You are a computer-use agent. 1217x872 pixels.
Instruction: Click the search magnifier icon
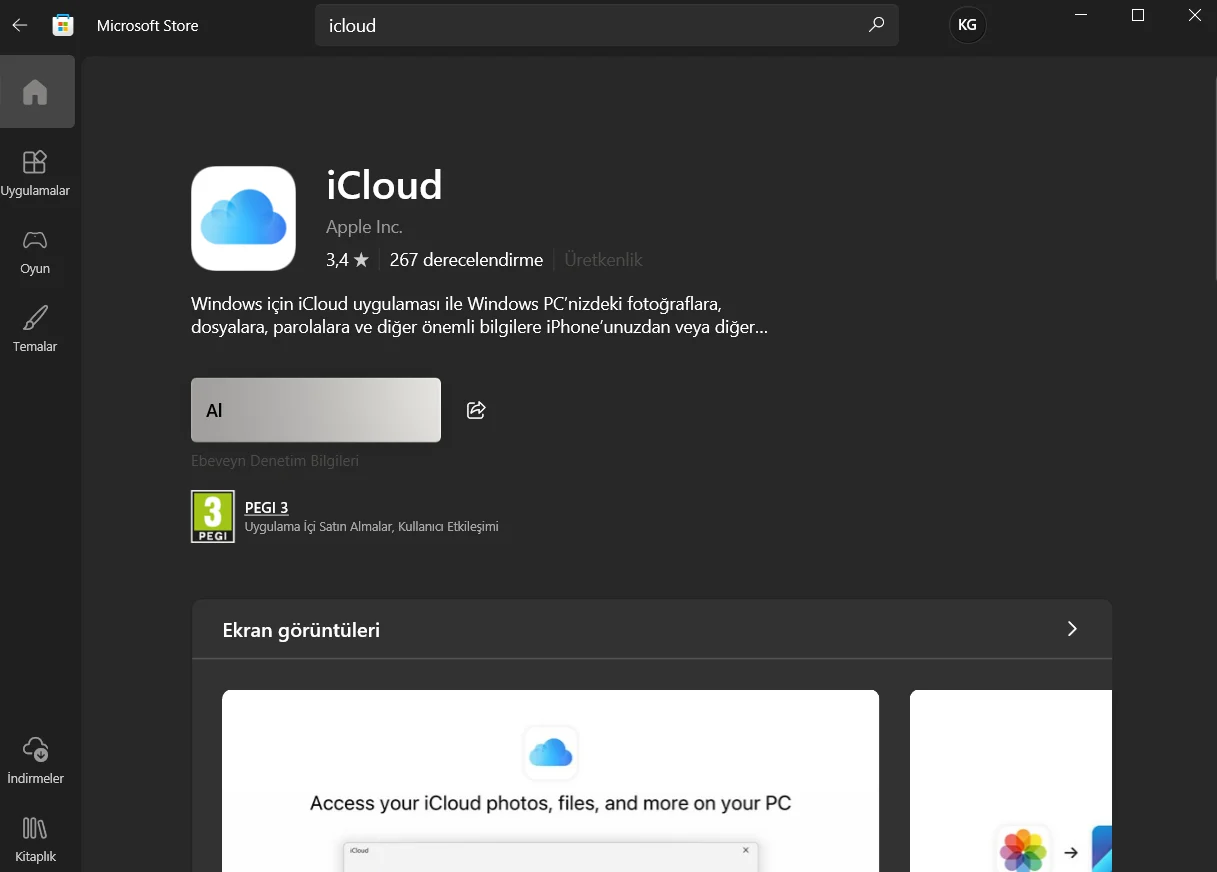pos(876,25)
